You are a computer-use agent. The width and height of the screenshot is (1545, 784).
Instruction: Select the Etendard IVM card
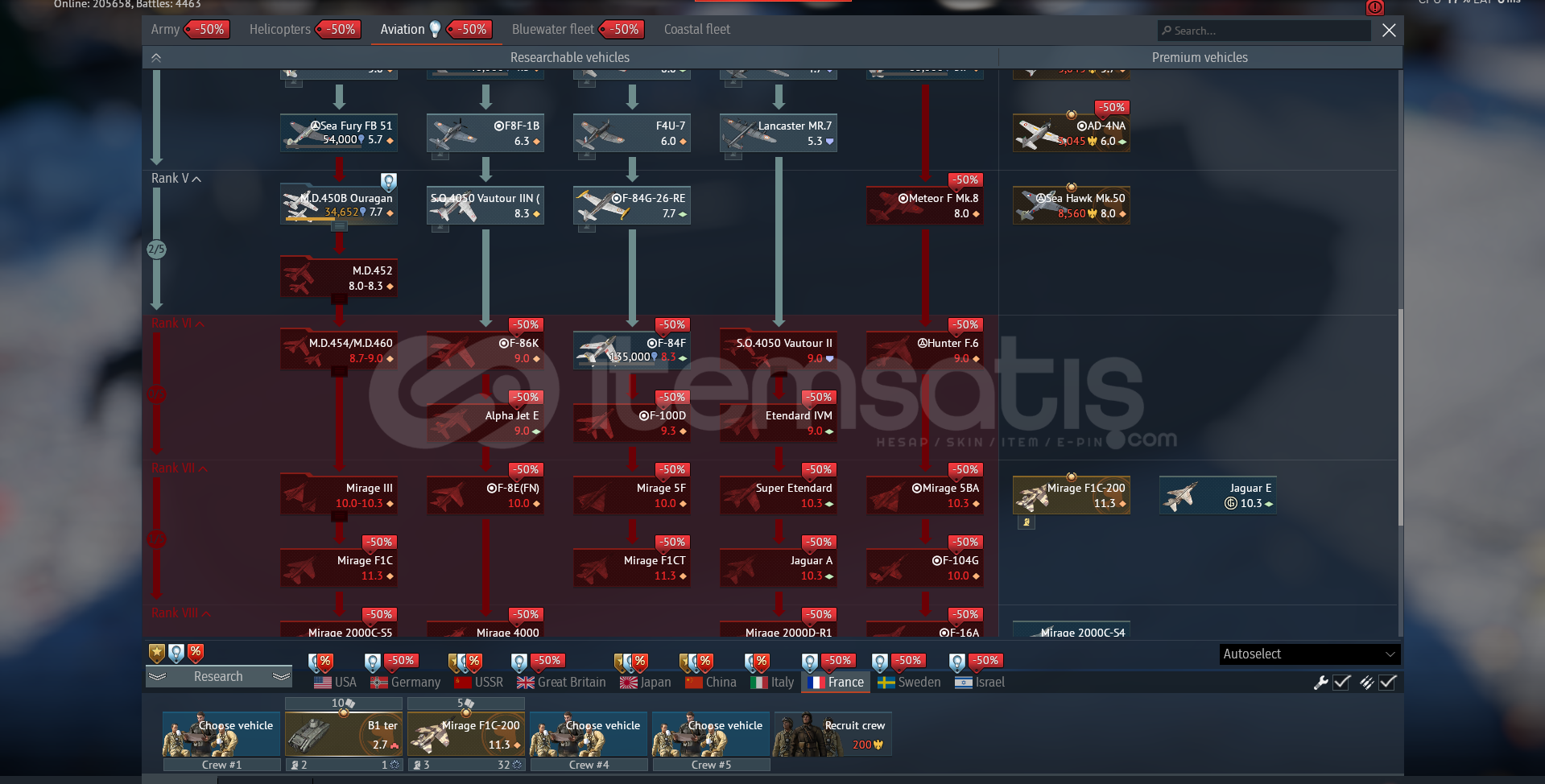click(779, 423)
